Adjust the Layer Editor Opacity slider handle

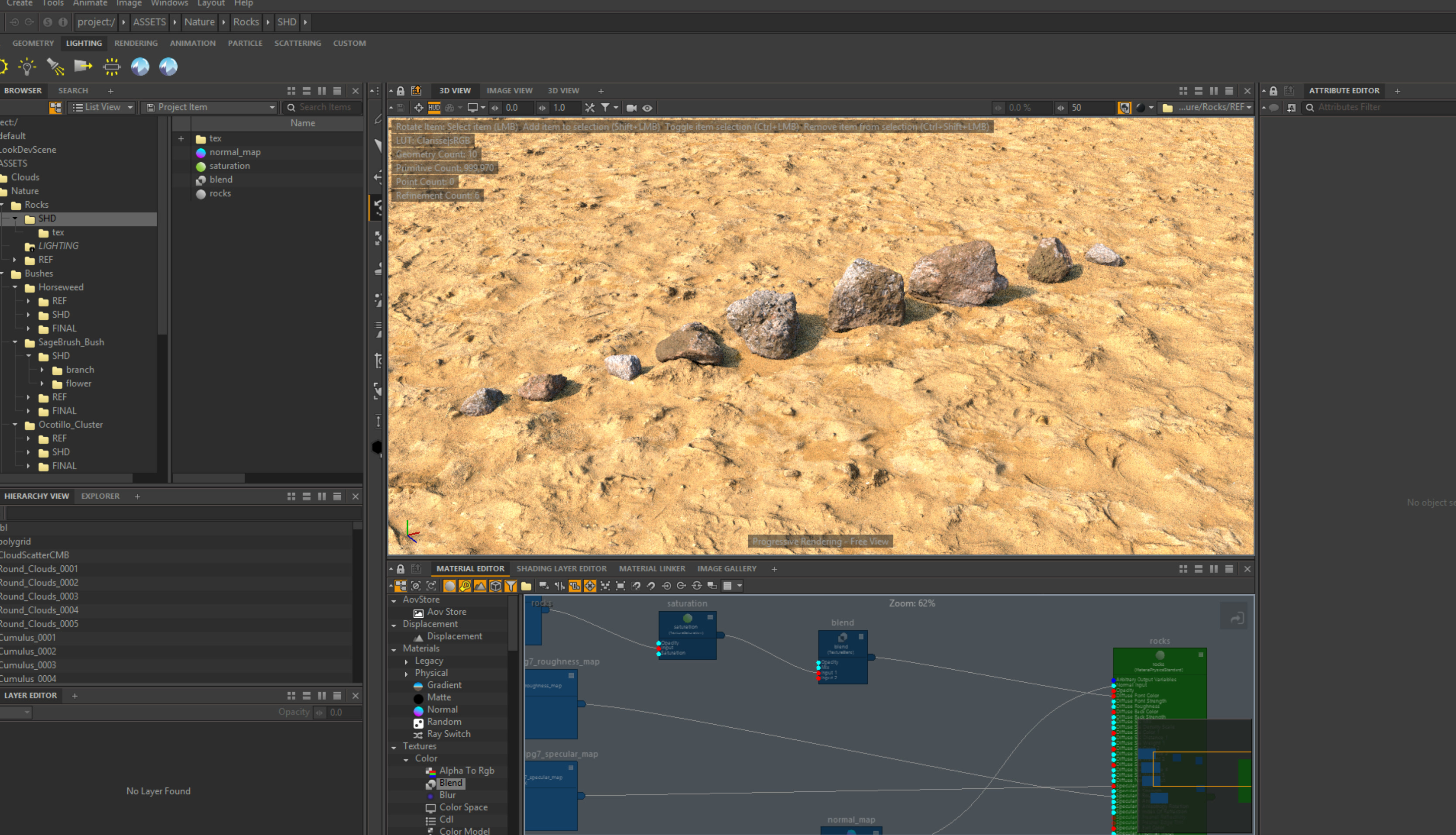[x=320, y=713]
